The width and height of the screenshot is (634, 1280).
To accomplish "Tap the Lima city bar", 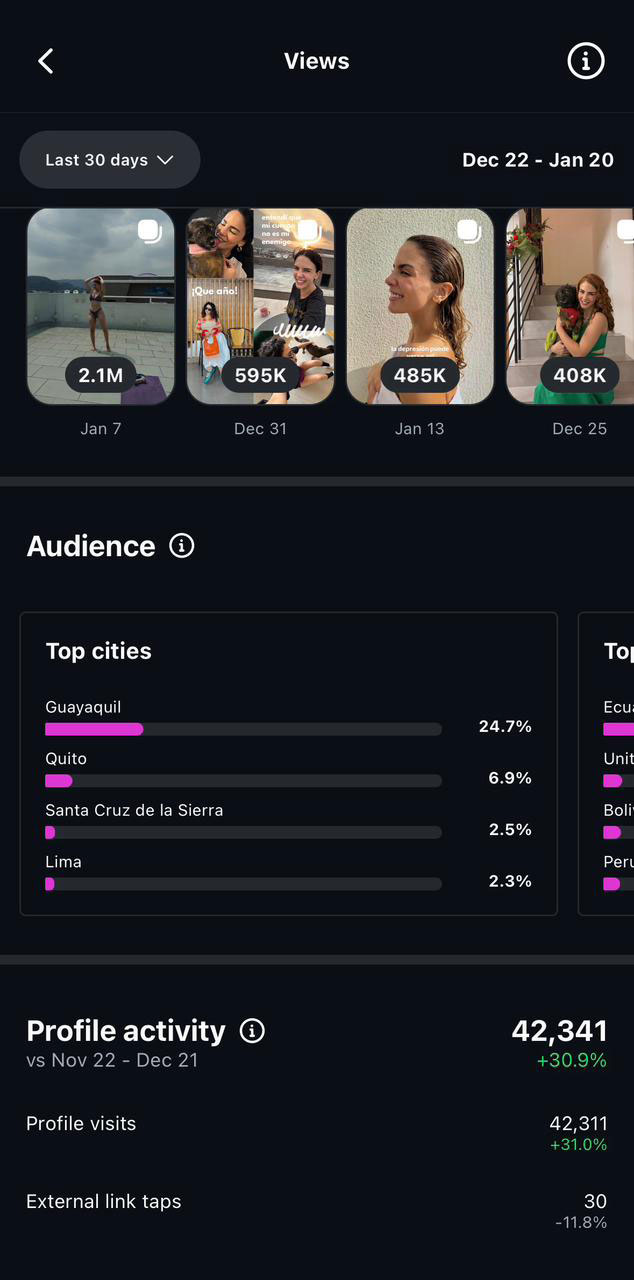I will coord(243,884).
